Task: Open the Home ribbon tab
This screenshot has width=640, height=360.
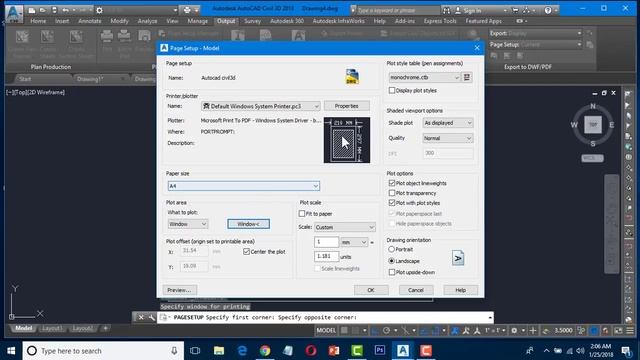Action: (x=38, y=21)
